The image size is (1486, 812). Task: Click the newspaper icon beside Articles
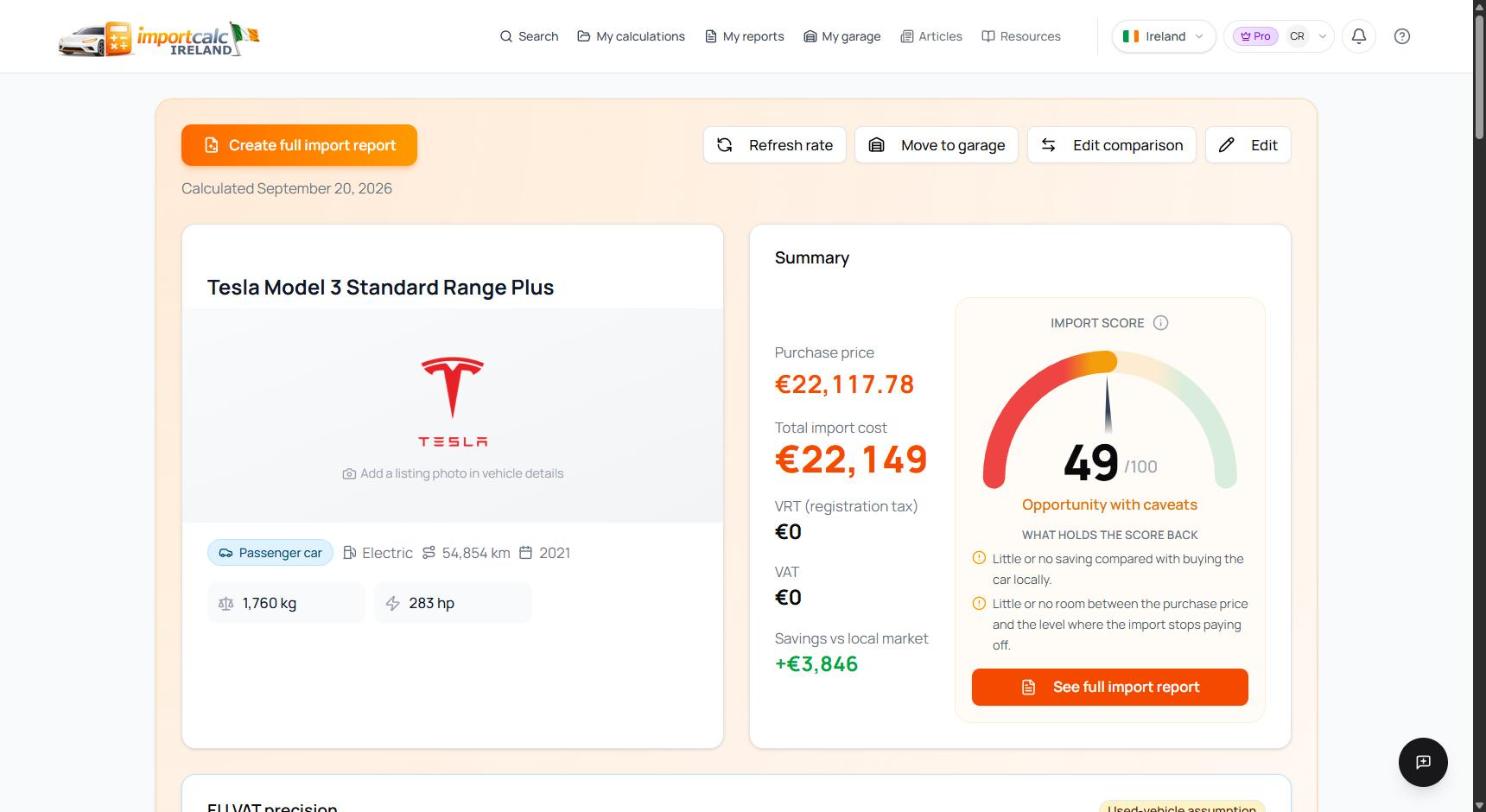(907, 36)
